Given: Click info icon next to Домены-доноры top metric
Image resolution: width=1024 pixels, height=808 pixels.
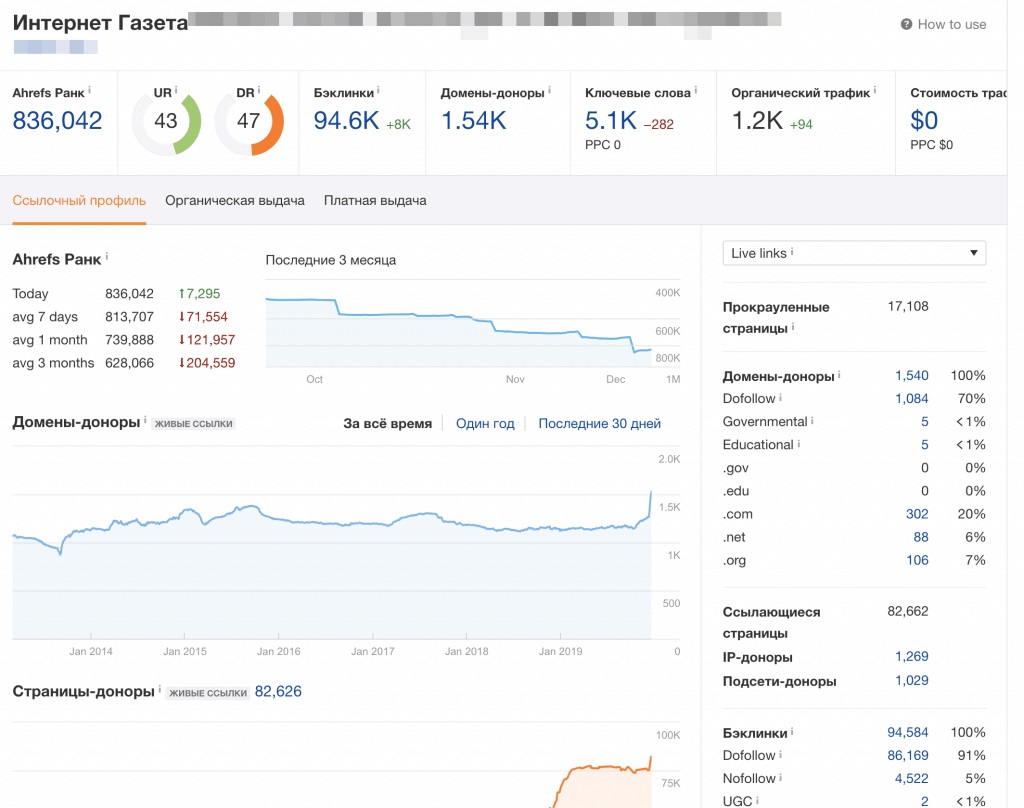Looking at the screenshot, I should 549,90.
